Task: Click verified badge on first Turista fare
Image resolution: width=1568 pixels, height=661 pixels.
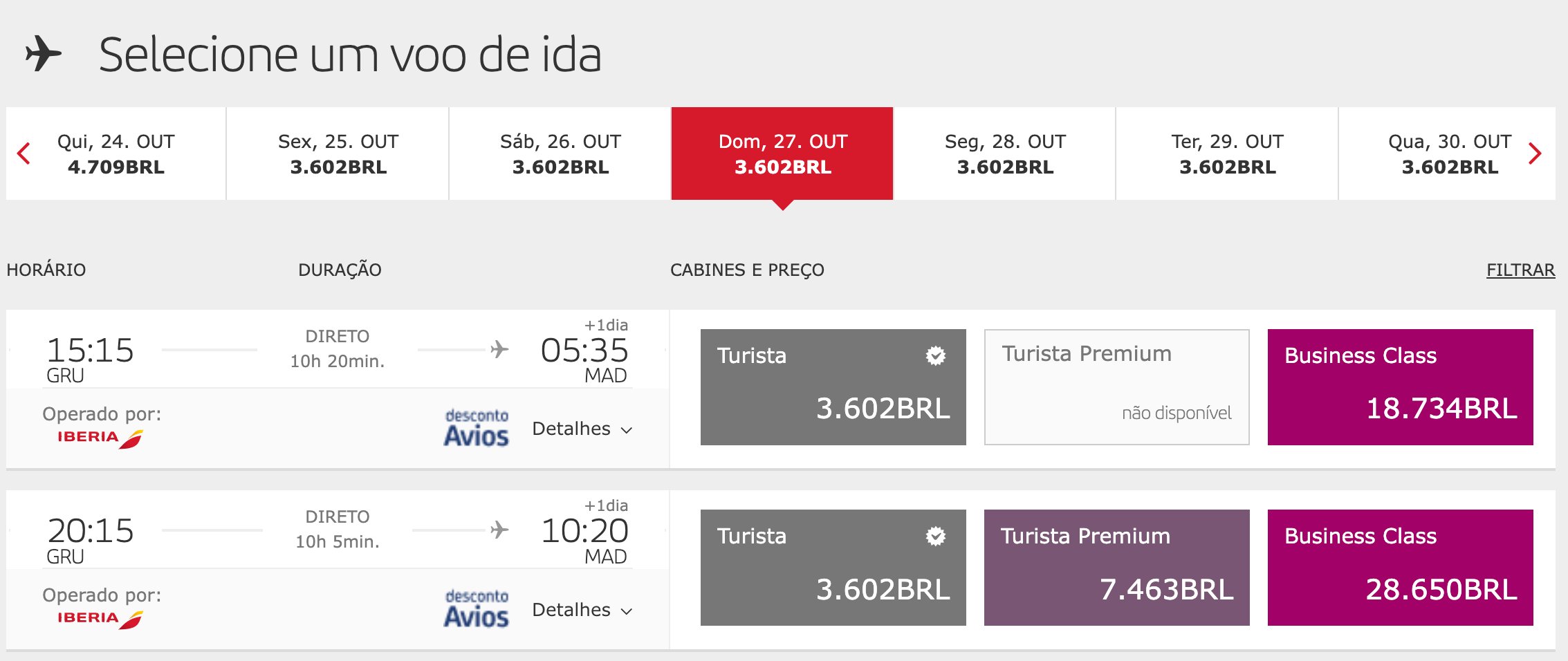Action: click(936, 355)
